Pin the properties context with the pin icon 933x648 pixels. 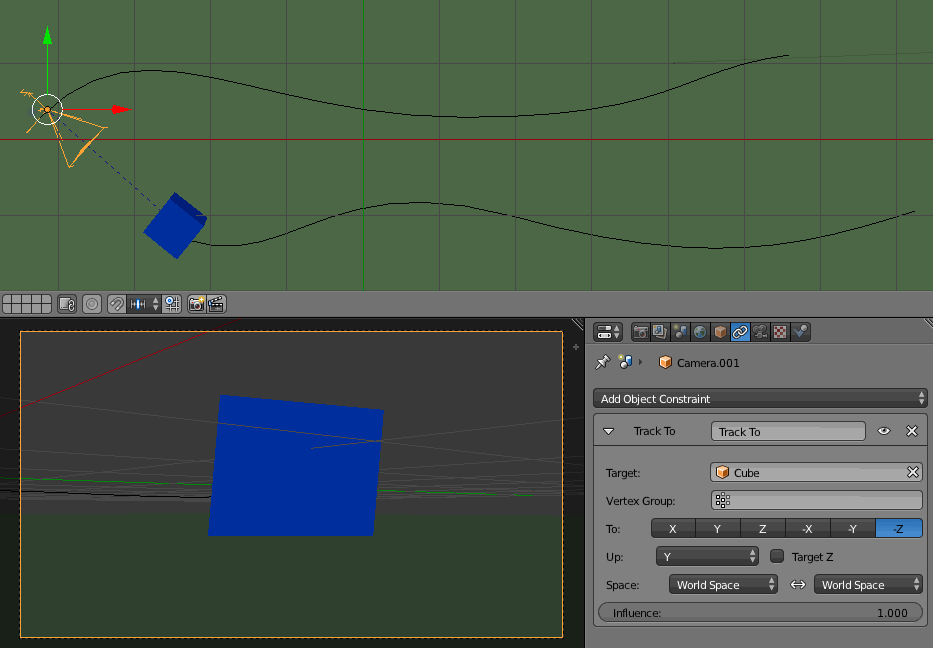click(x=604, y=362)
